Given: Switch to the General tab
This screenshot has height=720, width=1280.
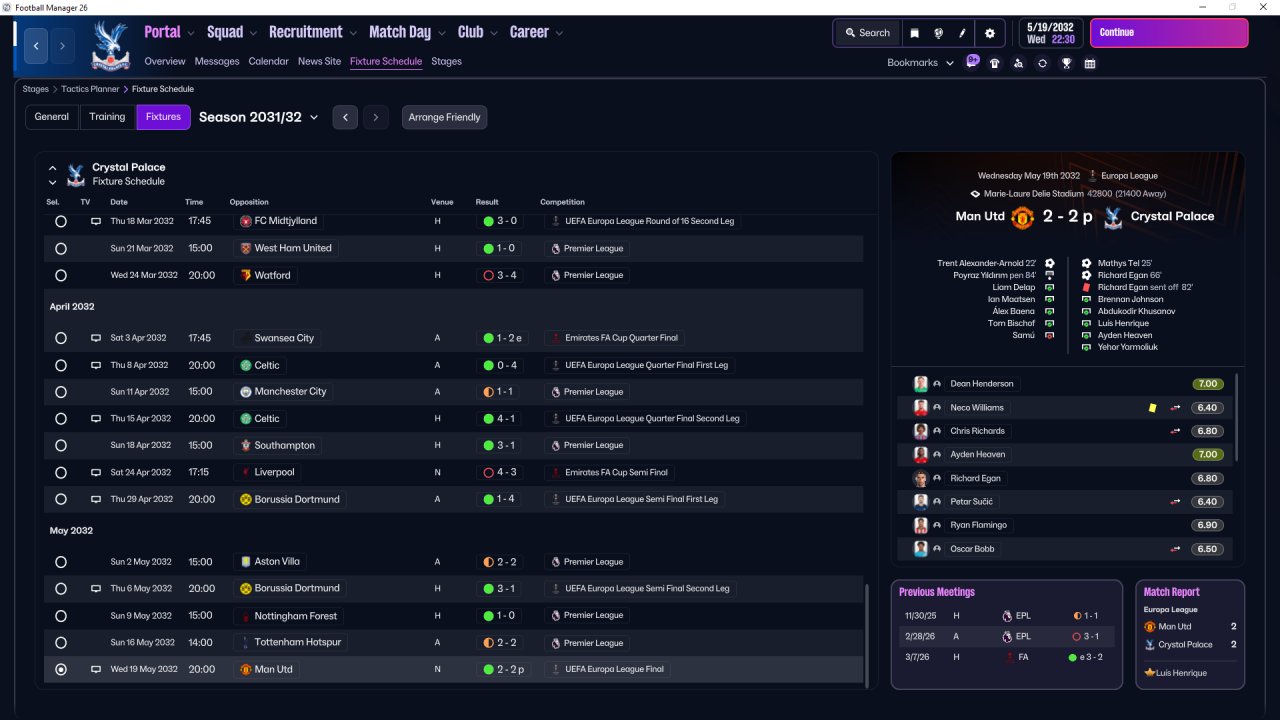Looking at the screenshot, I should [52, 117].
